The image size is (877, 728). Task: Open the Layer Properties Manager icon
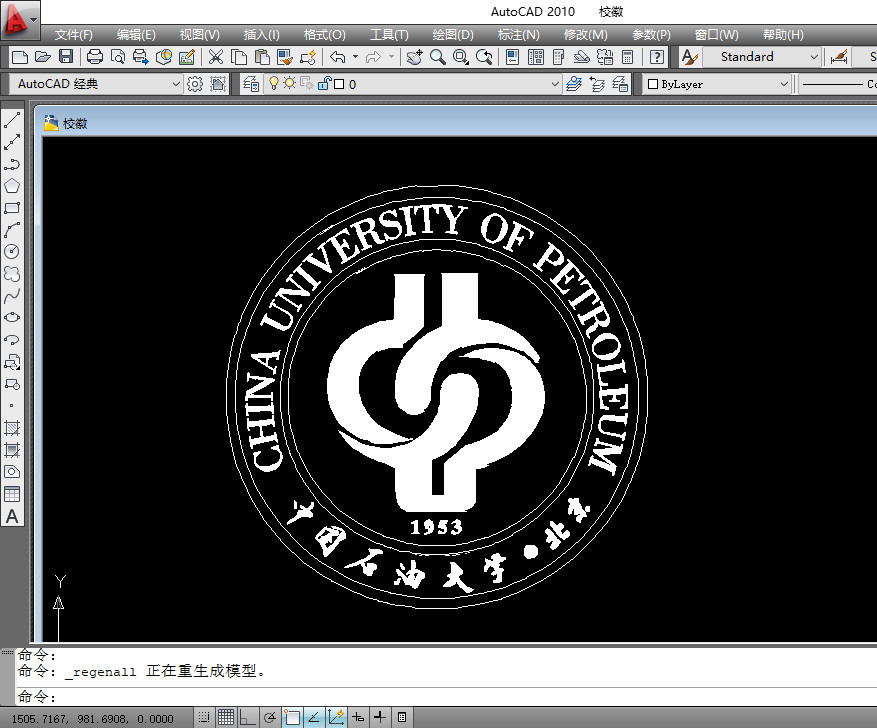click(x=251, y=84)
